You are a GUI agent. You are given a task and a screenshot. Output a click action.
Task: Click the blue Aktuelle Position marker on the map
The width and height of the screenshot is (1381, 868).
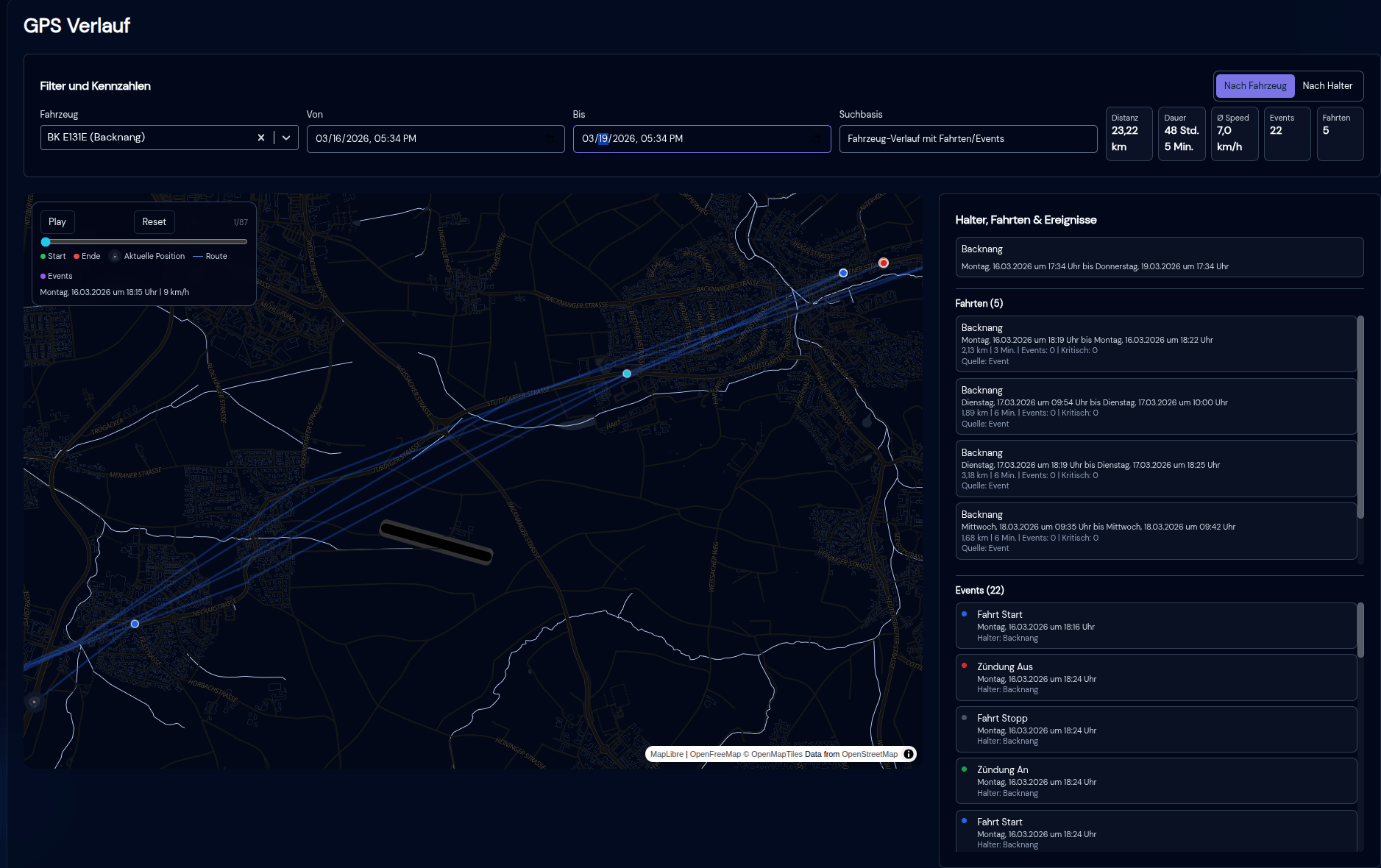626,373
